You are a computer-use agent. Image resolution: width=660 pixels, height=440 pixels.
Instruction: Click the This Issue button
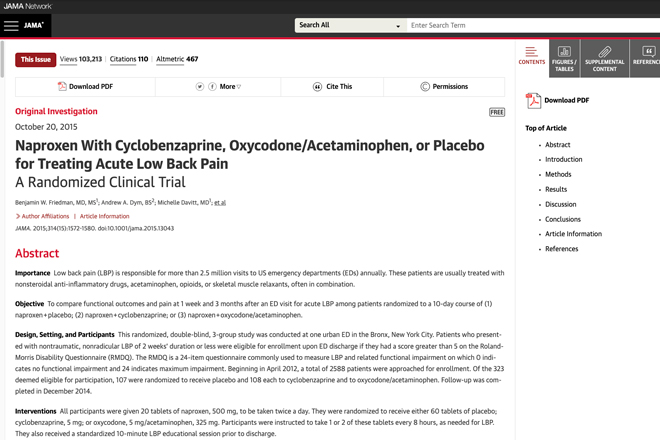click(36, 59)
